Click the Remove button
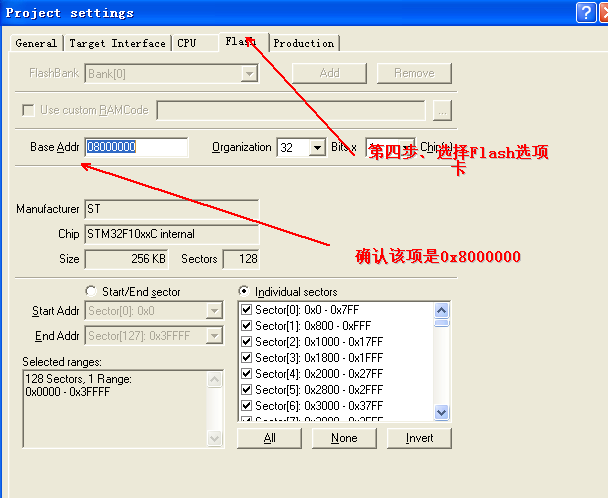The width and height of the screenshot is (608, 498). 414,73
